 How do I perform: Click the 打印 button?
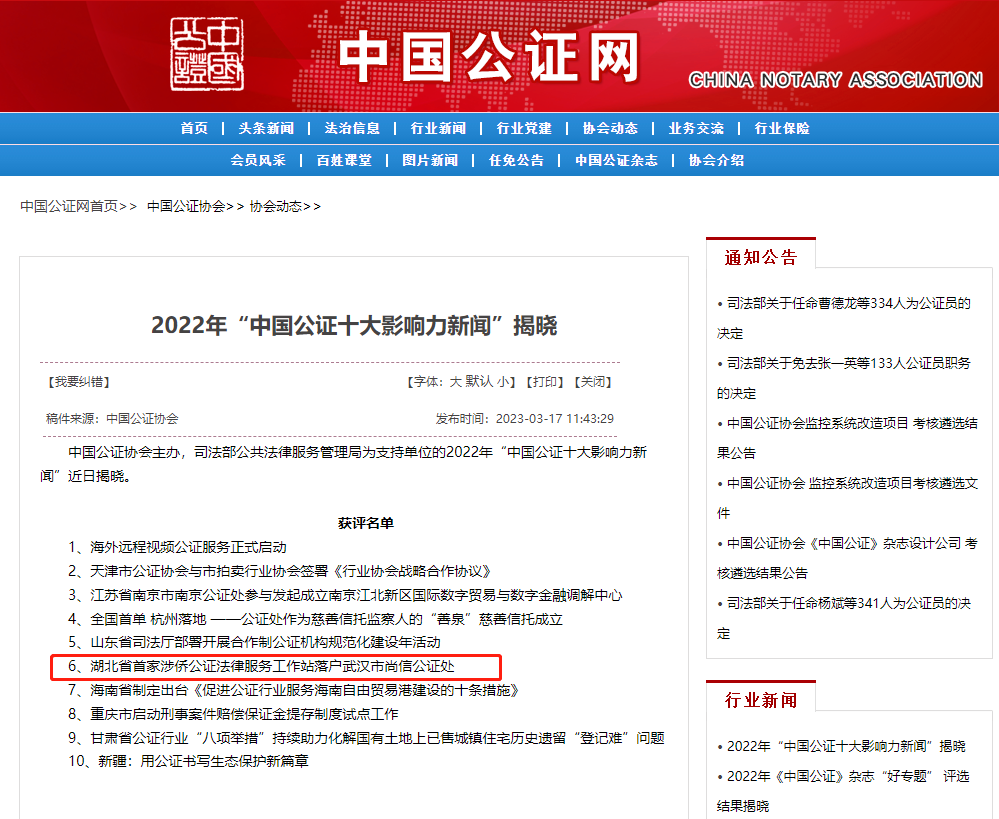click(x=545, y=382)
